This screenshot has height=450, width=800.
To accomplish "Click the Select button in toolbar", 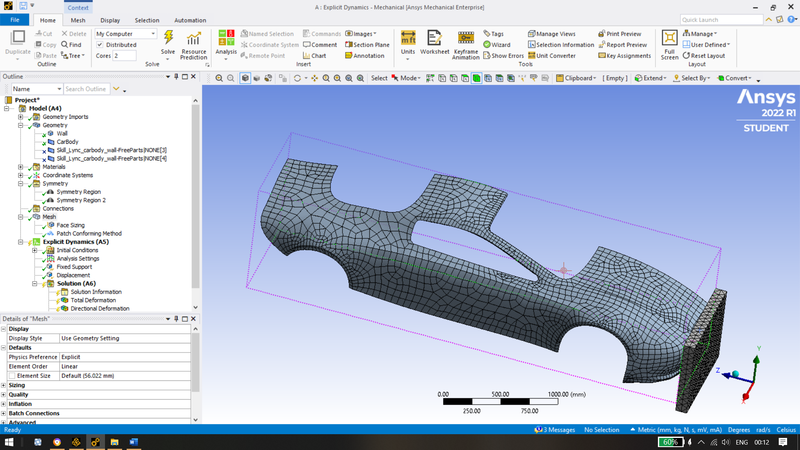I will coord(379,78).
